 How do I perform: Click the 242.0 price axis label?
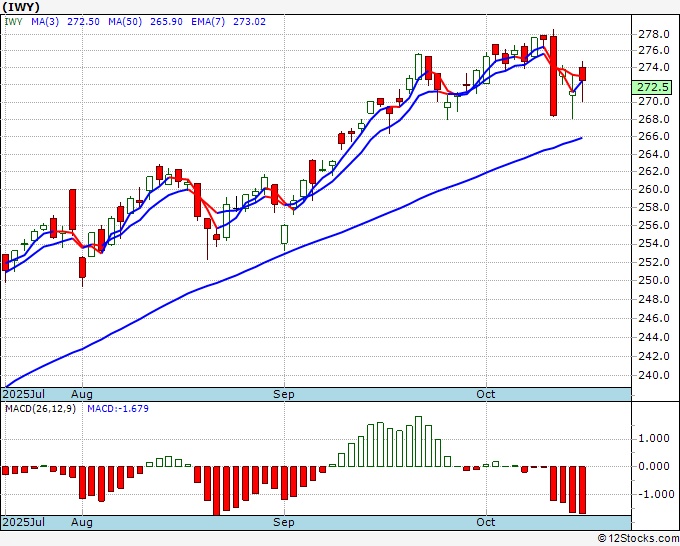tap(654, 356)
